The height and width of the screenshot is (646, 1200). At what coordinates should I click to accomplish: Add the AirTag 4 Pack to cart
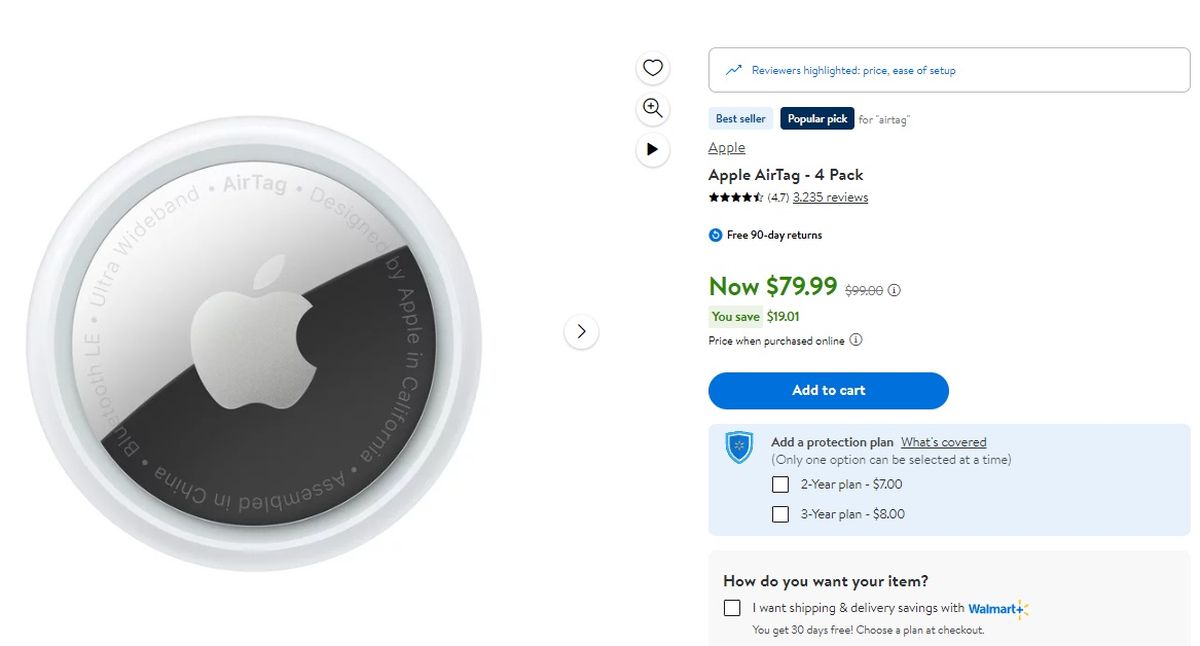(828, 390)
